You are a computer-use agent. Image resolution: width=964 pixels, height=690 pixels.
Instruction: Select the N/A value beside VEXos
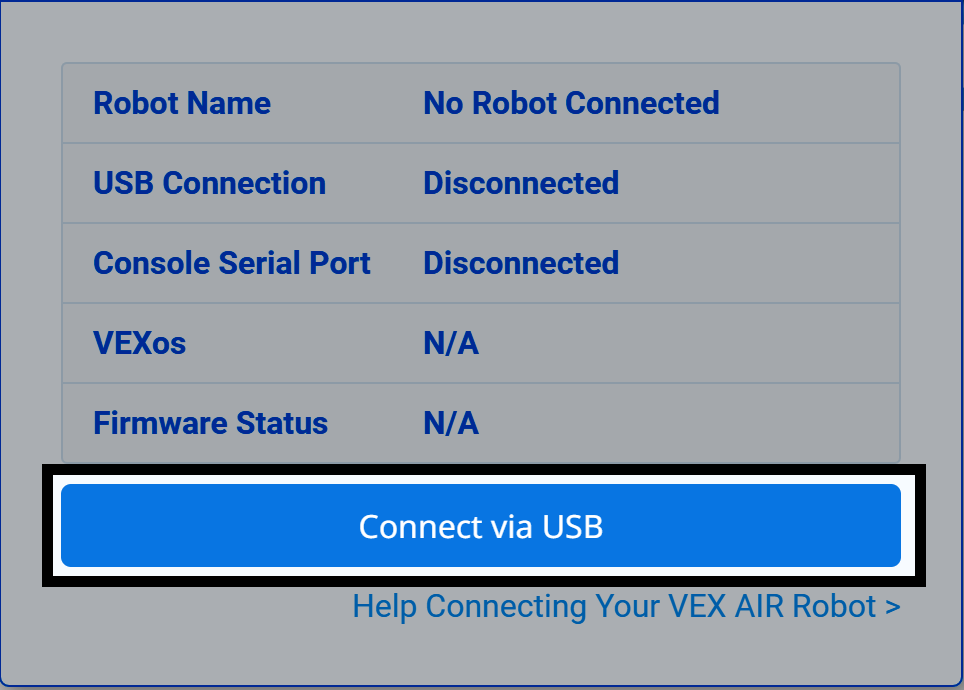tap(451, 343)
